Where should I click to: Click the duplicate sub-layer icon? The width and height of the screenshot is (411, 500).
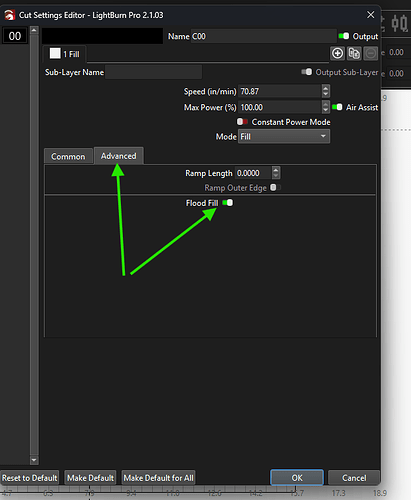coord(354,53)
